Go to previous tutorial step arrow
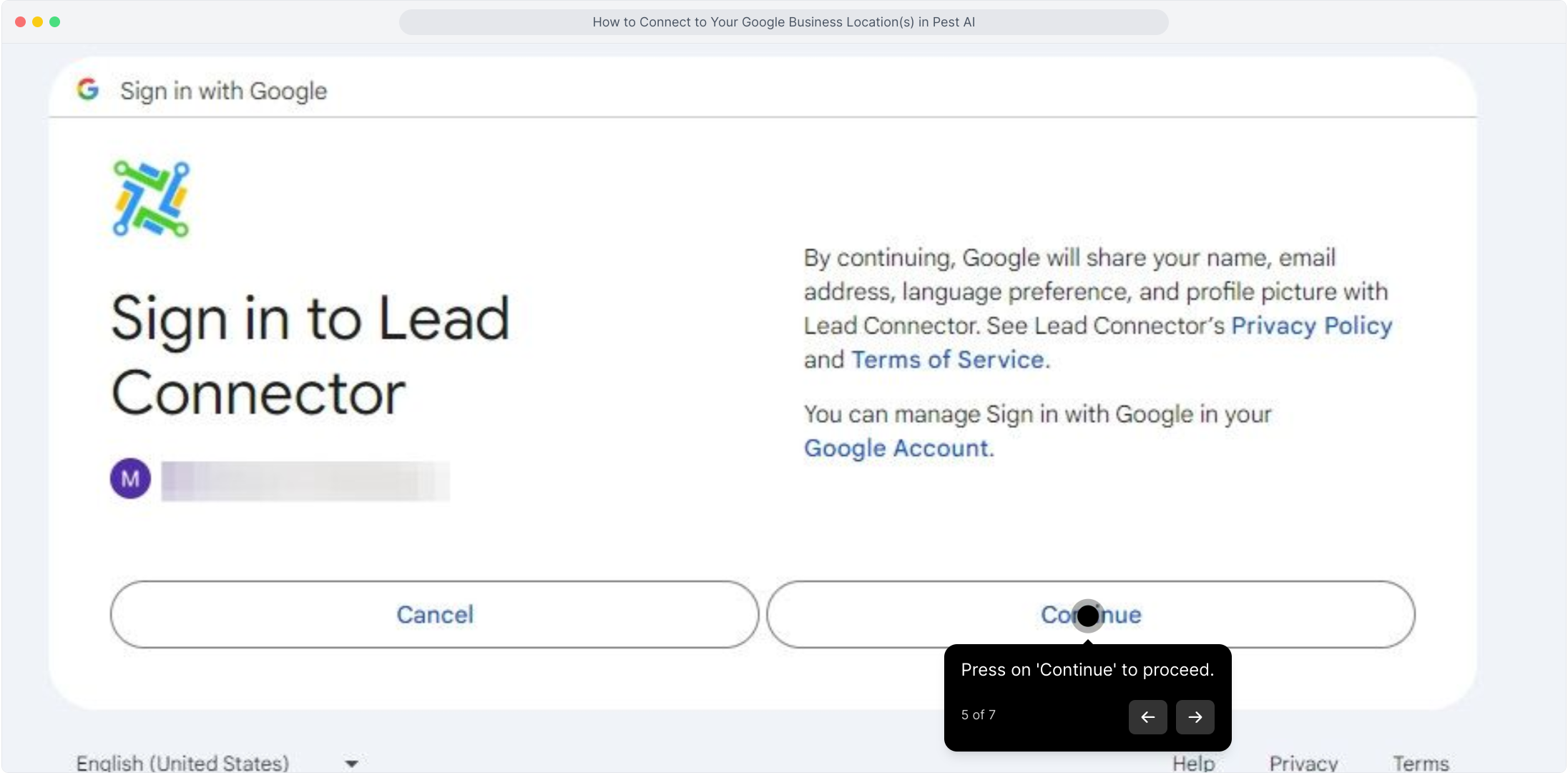1568x773 pixels. click(x=1147, y=717)
